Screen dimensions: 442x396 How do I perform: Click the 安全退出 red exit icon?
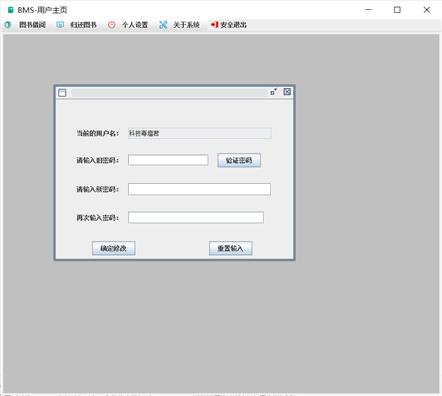[x=214, y=25]
